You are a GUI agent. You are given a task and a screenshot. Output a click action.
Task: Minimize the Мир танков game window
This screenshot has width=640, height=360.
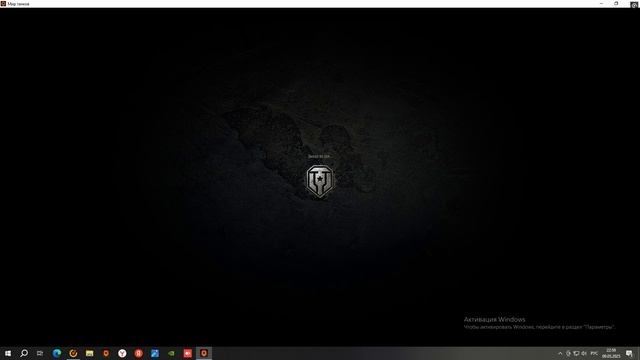pyautogui.click(x=601, y=3)
